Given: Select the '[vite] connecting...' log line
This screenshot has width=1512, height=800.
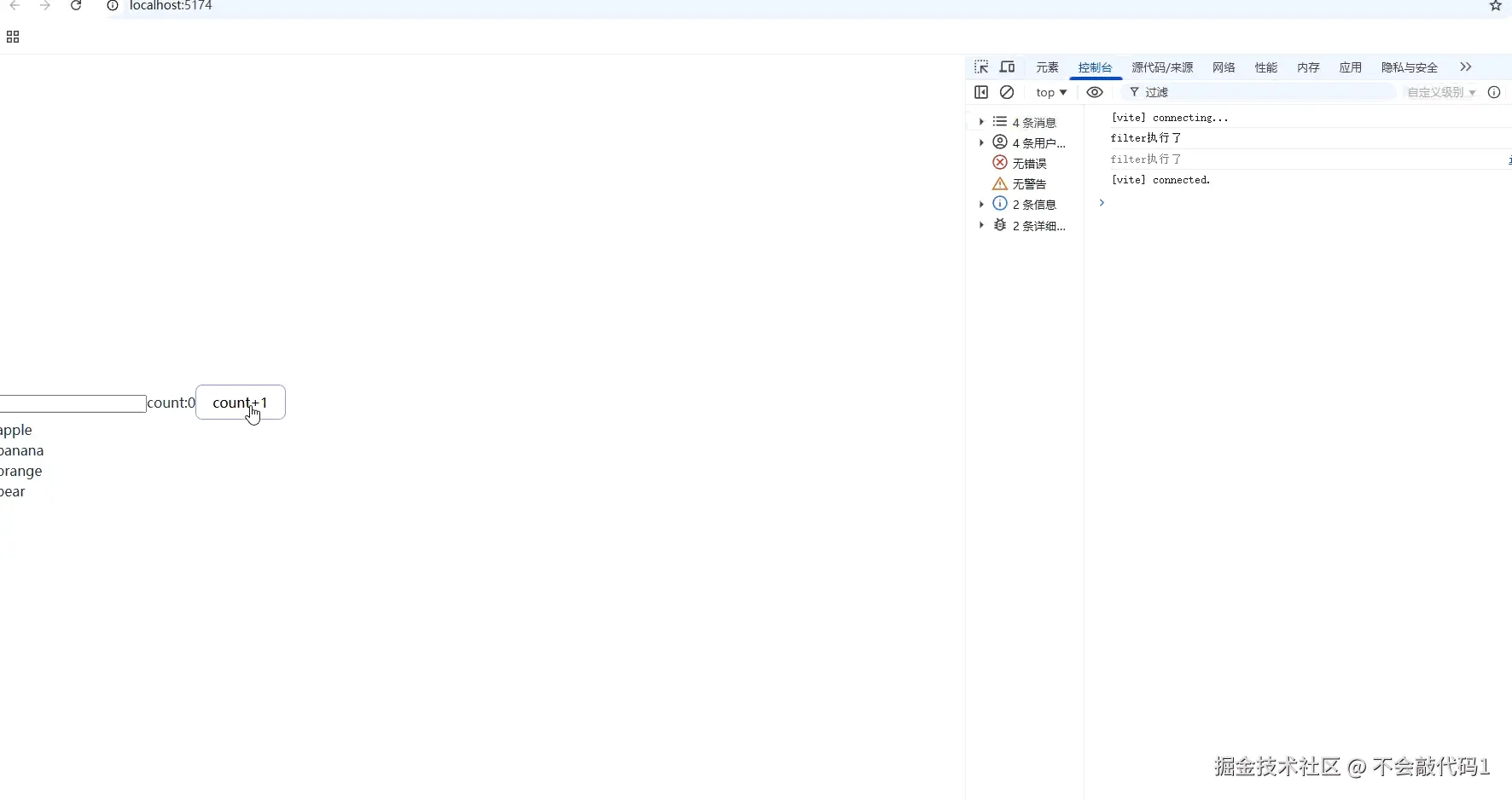Looking at the screenshot, I should [1169, 118].
